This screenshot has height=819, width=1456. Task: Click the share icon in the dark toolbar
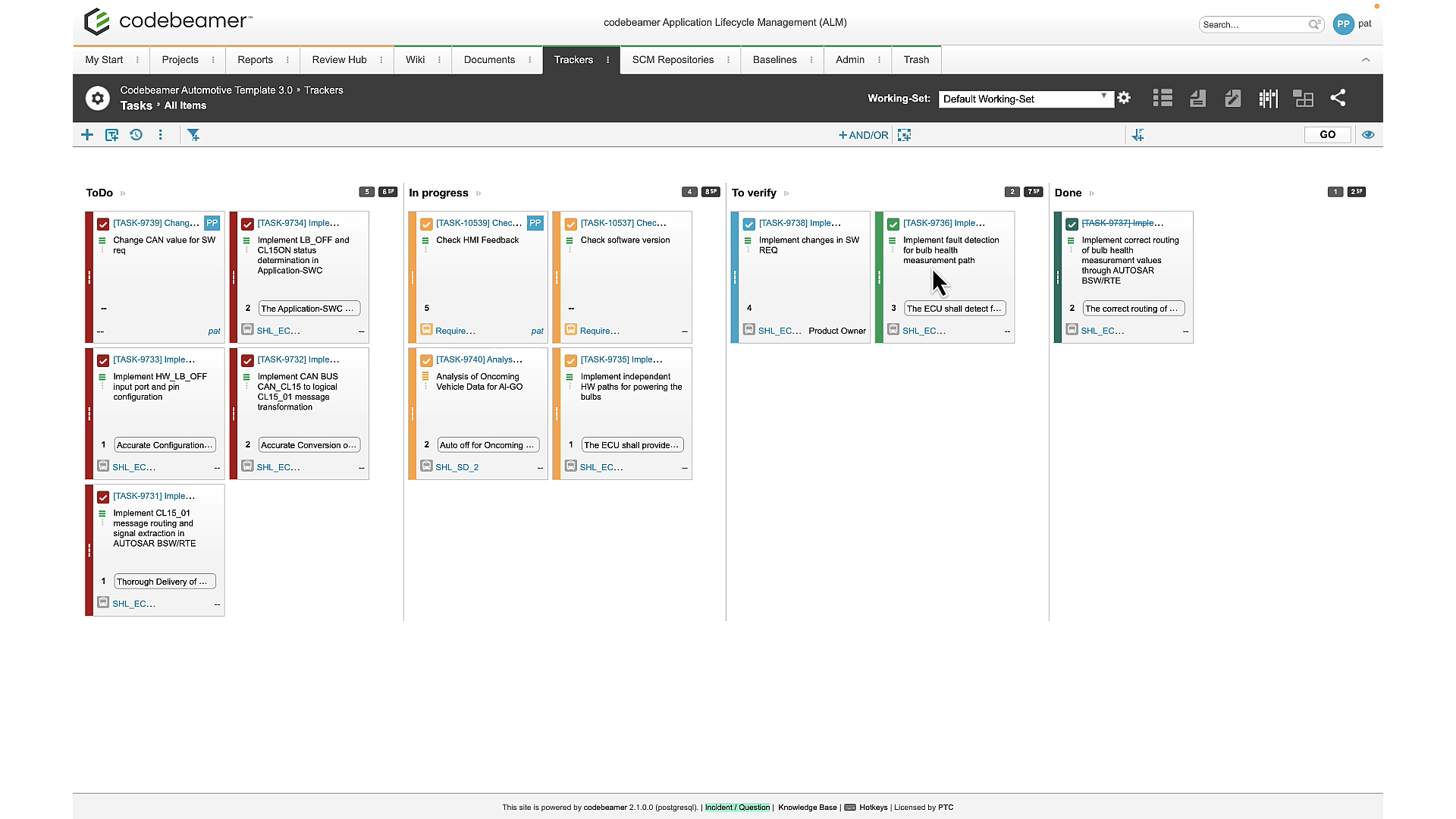point(1338,98)
